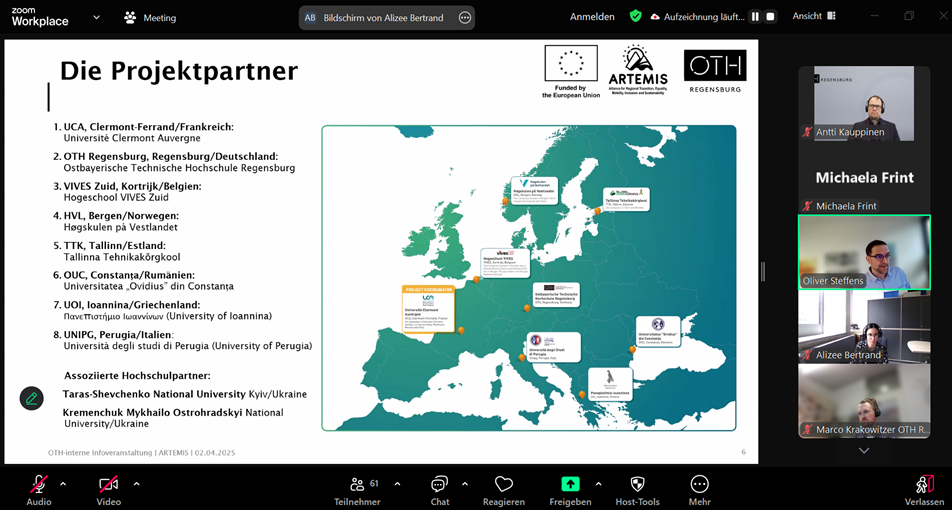Viewport: 952px width, 510px height.
Task: Click Project Coordinator UCA map card
Action: click(428, 309)
